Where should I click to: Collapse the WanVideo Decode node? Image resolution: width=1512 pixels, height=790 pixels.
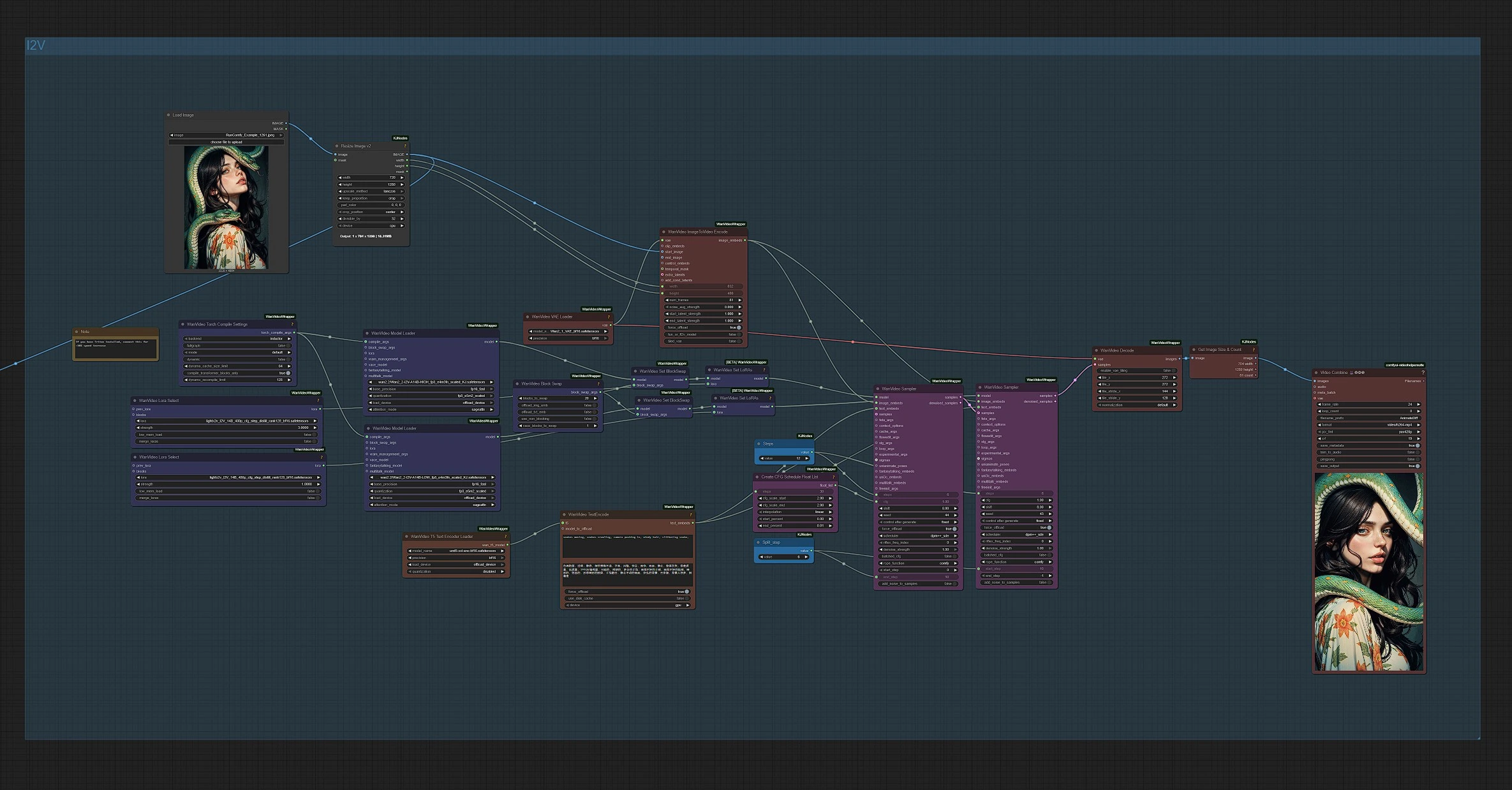pyautogui.click(x=1097, y=350)
